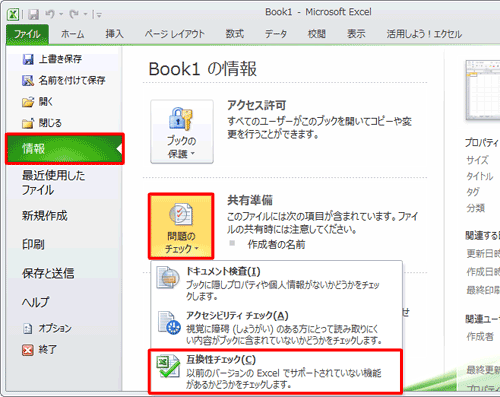The image size is (500, 397).
Task: Switch to the データ tab
Action: pyautogui.click(x=276, y=34)
